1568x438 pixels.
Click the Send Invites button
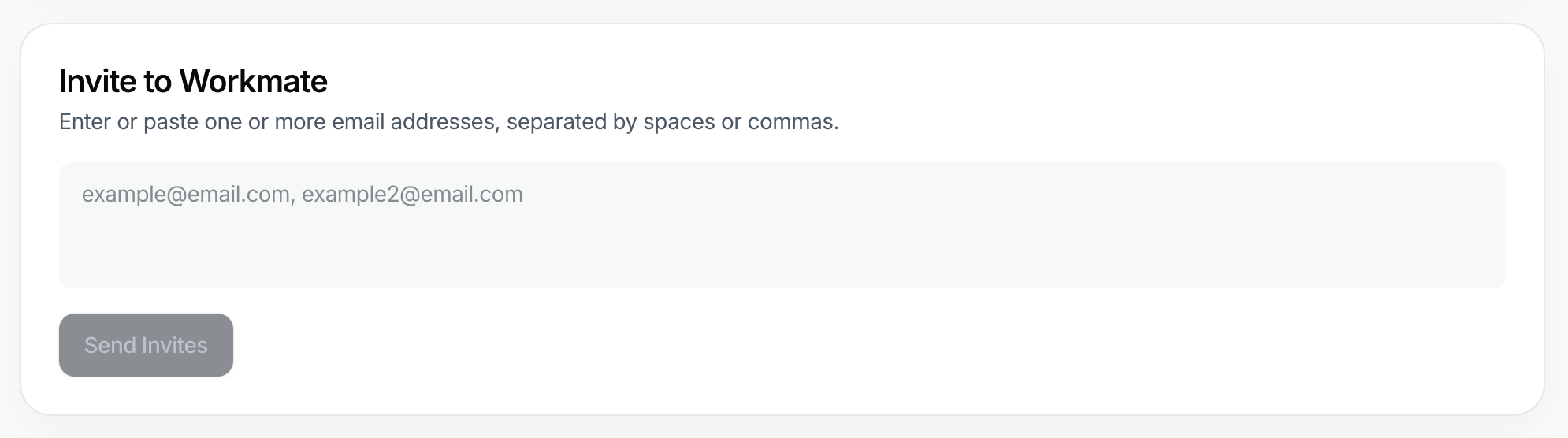pyautogui.click(x=146, y=345)
